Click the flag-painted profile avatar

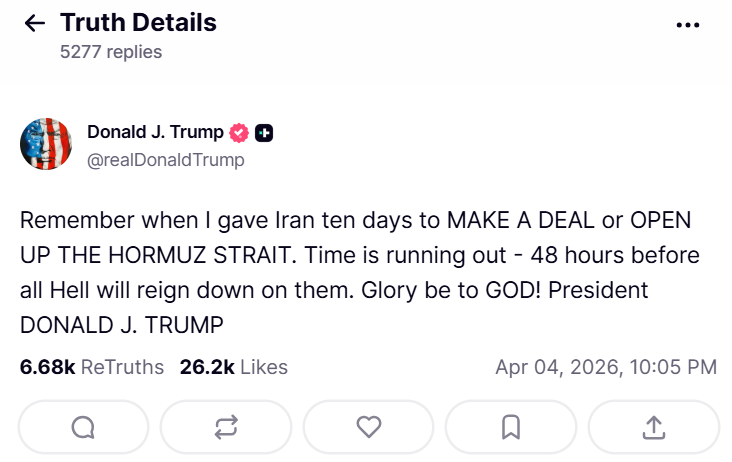click(46, 144)
